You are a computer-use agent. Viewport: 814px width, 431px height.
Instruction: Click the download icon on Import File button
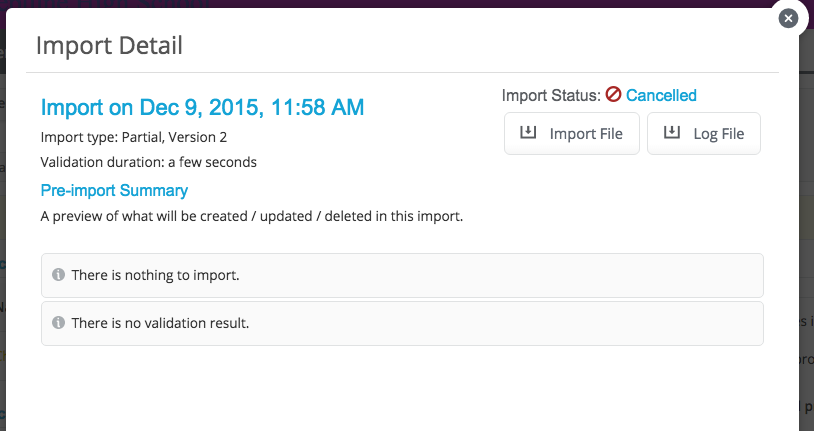click(528, 132)
